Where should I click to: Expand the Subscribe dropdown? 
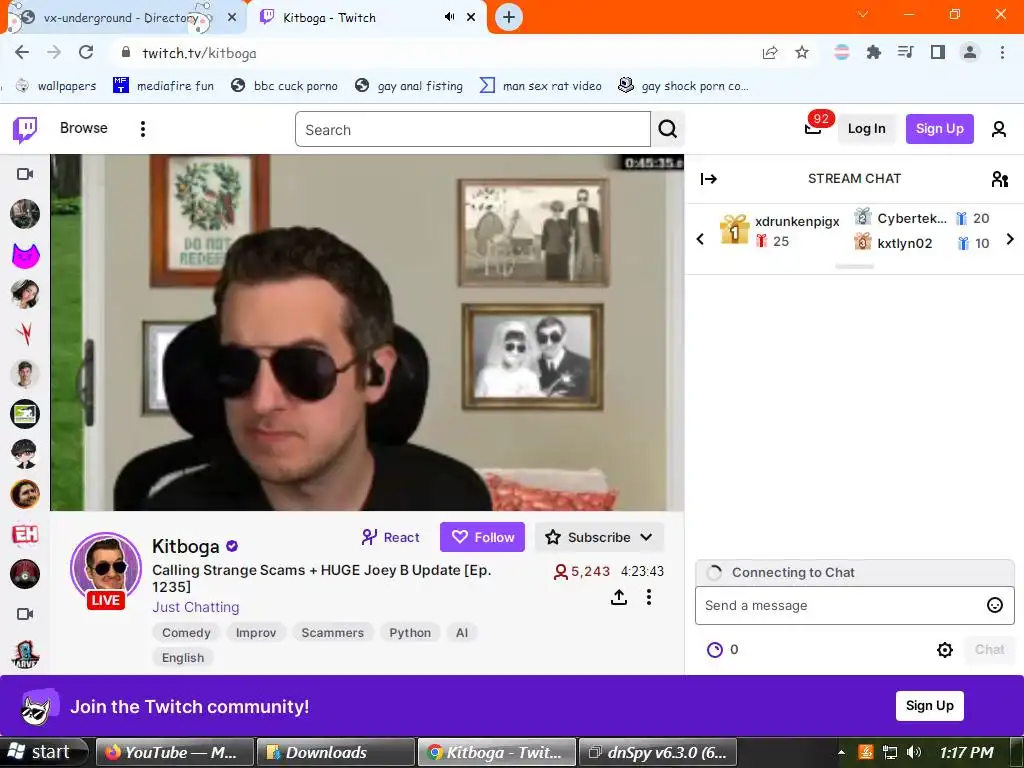[646, 537]
